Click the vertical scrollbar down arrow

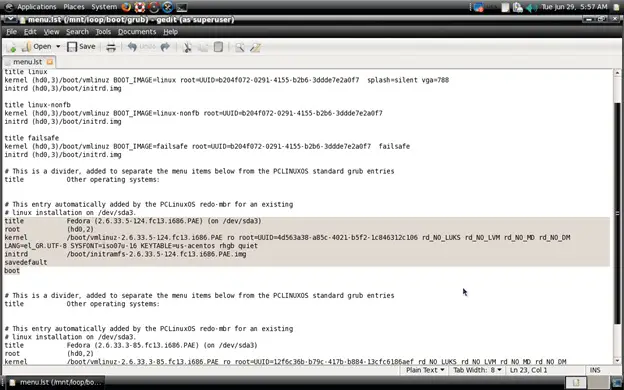617,361
